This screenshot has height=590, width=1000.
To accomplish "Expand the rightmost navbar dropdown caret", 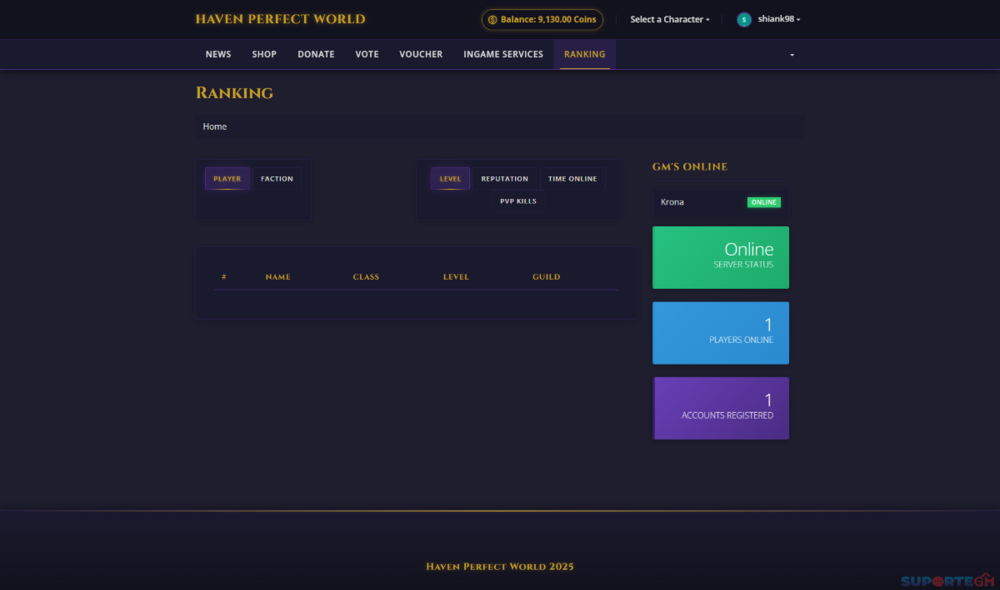I will pyautogui.click(x=791, y=55).
